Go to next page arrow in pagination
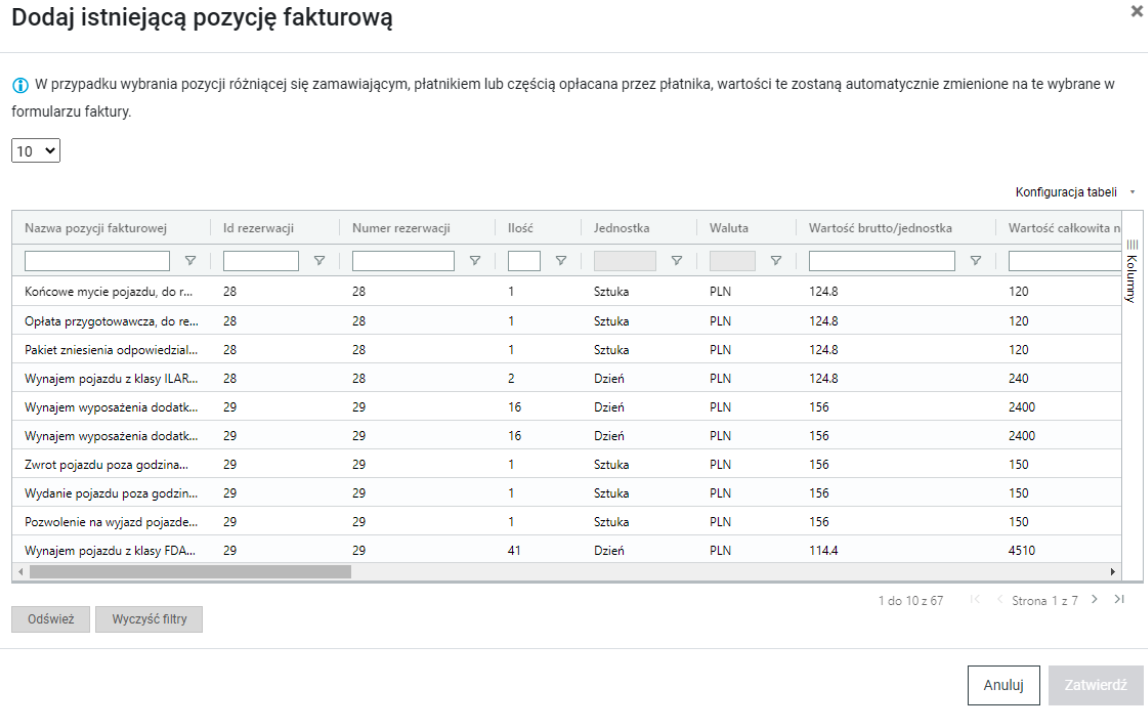 click(1095, 600)
